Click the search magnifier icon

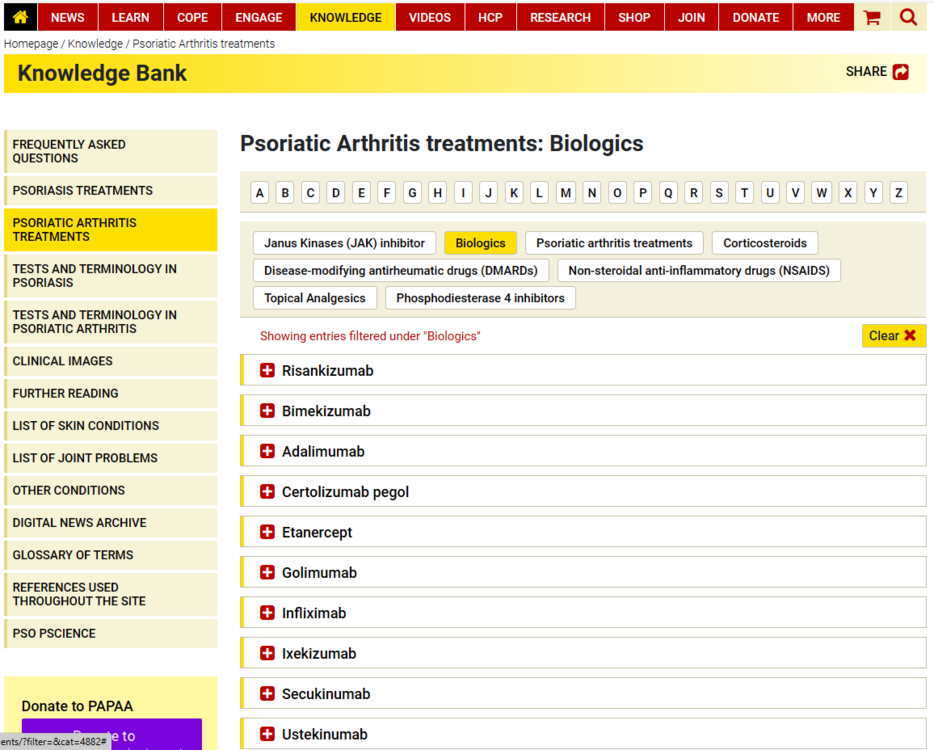(x=908, y=17)
